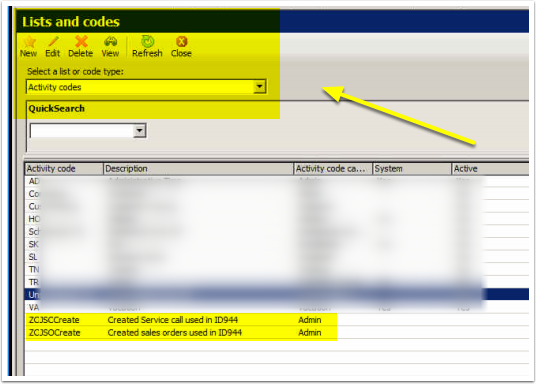This screenshot has width=536, height=384.
Task: Click the New star icon
Action: click(29, 42)
